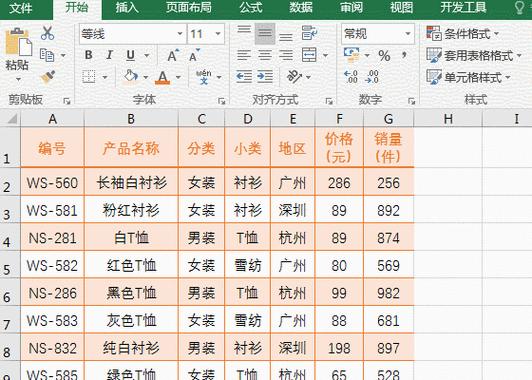Image resolution: width=532 pixels, height=380 pixels.
Task: Toggle Italic formatting
Action: coord(109,55)
